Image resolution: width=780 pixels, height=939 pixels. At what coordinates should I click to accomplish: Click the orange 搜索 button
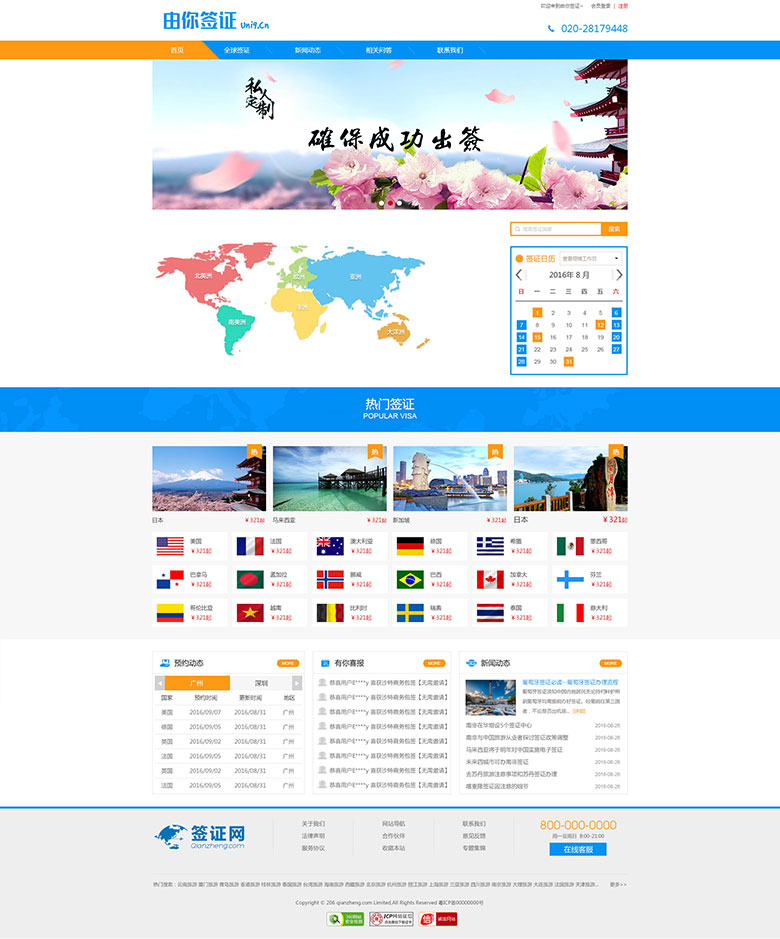tap(614, 229)
